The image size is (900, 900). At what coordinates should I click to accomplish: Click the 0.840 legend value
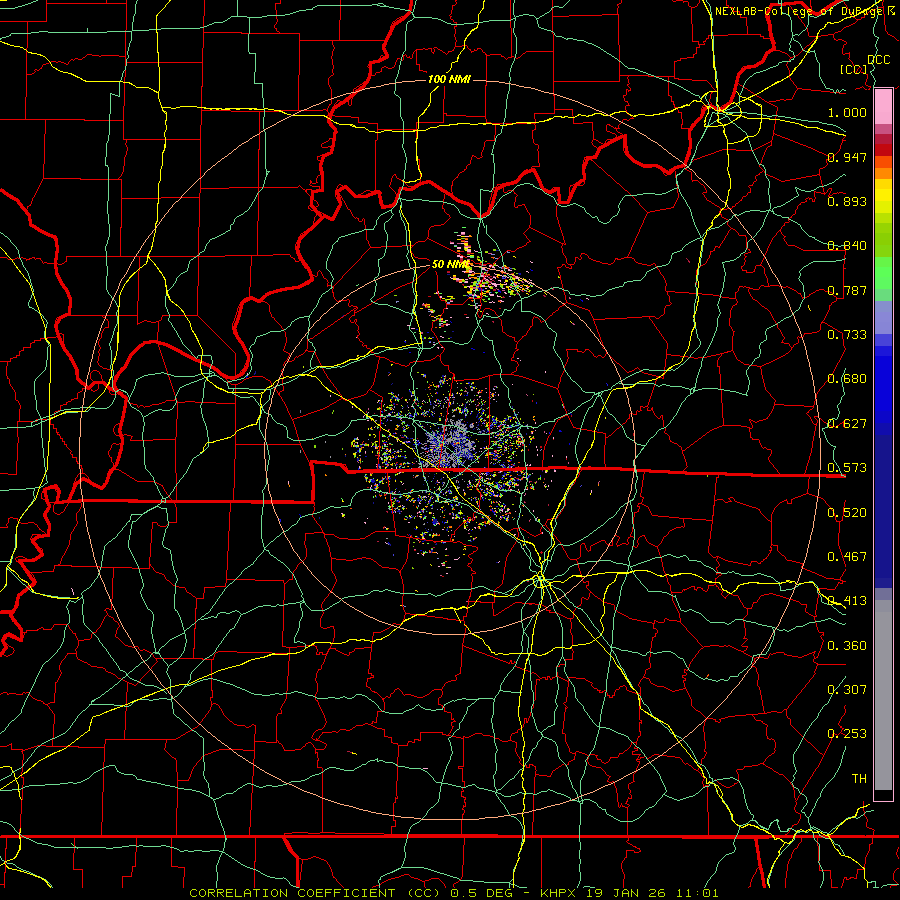(847, 246)
